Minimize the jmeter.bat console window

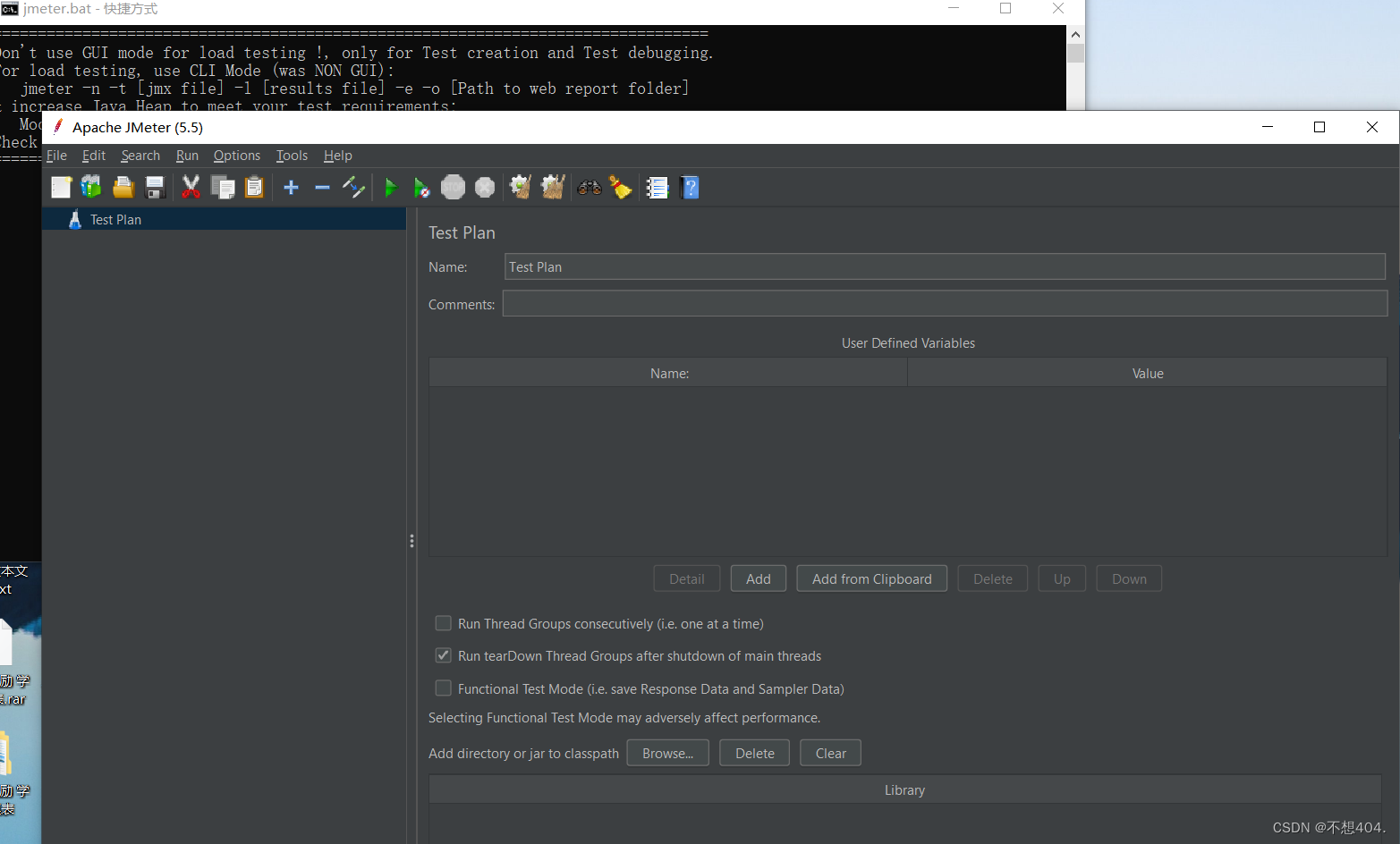[x=954, y=8]
